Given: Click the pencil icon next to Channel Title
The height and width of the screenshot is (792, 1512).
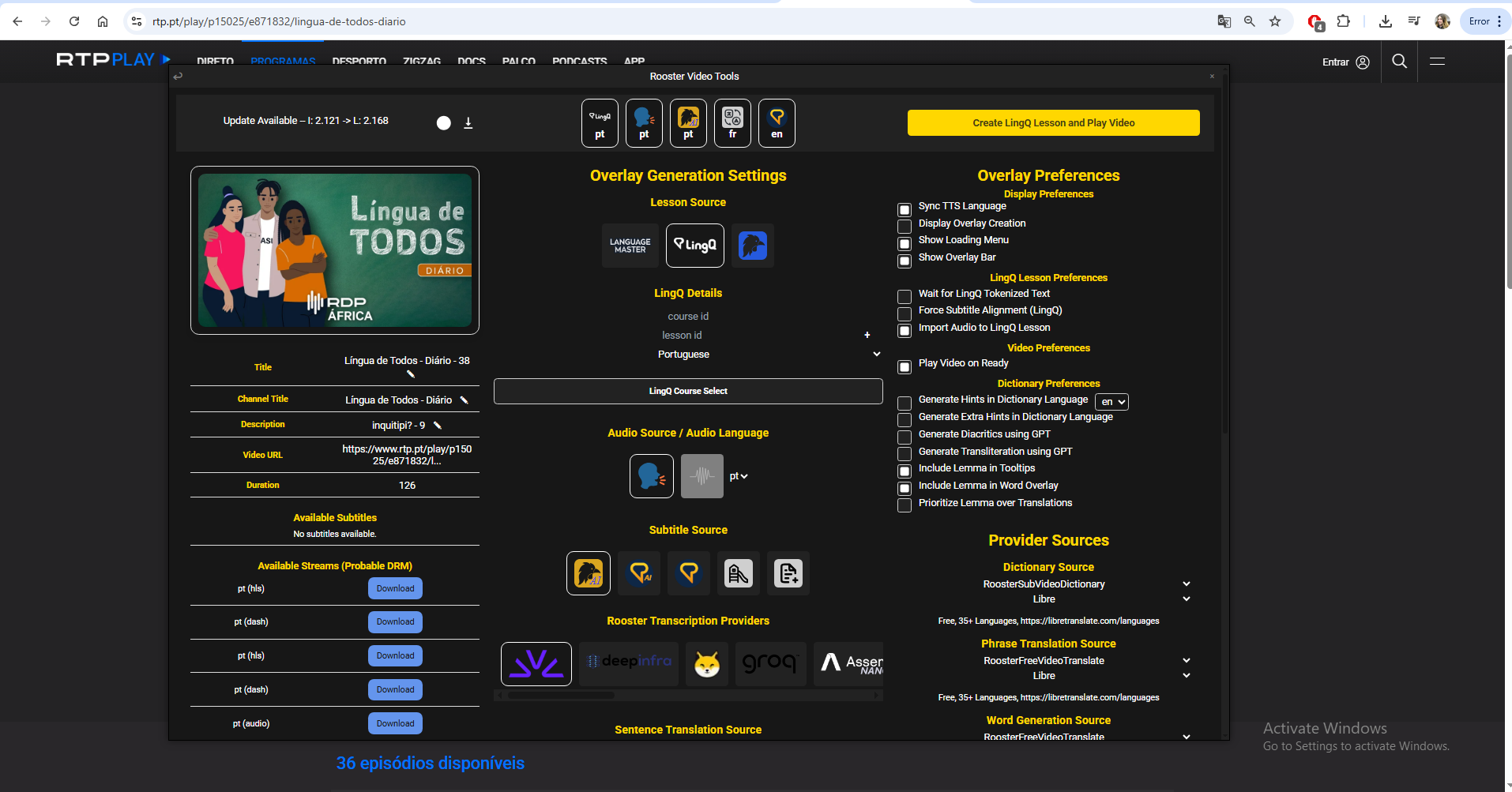Looking at the screenshot, I should [x=465, y=400].
